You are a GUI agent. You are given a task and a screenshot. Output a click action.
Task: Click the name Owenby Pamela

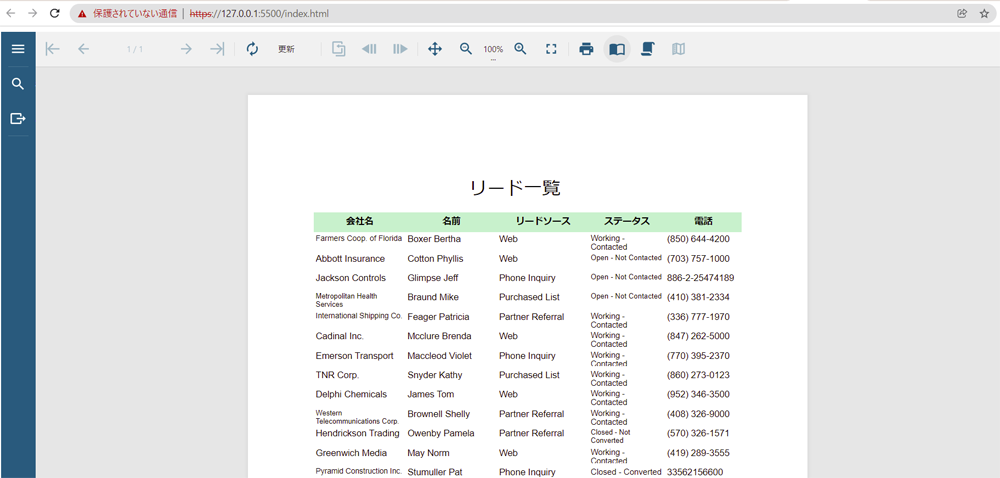[441, 433]
